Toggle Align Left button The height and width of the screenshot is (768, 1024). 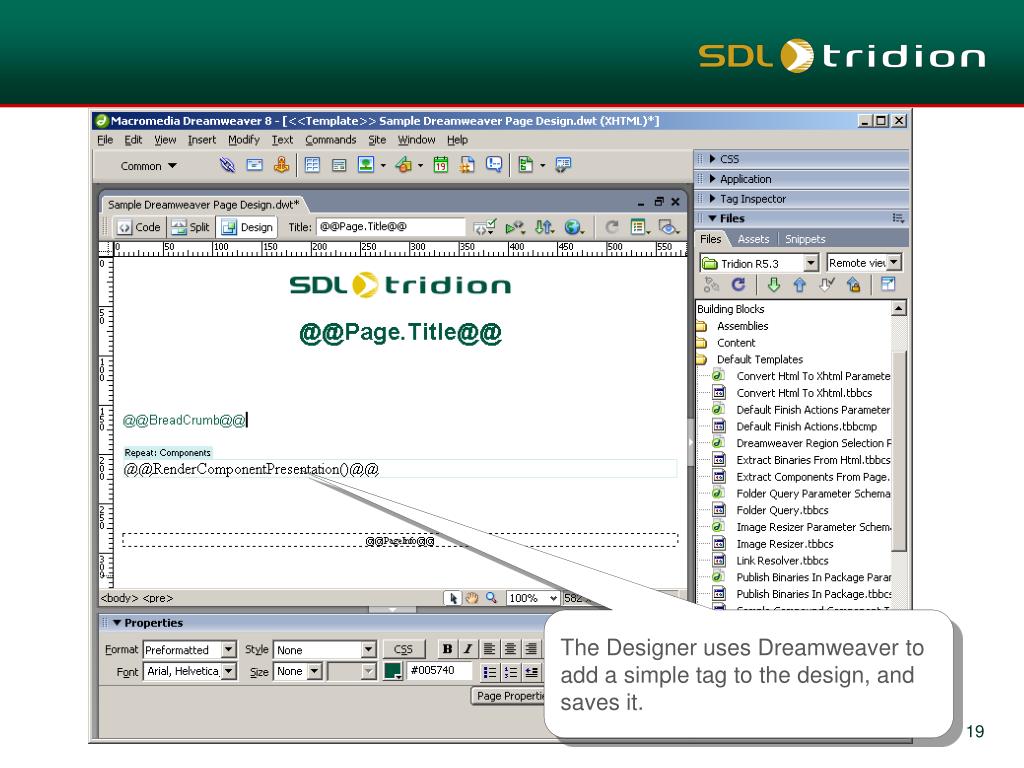489,649
